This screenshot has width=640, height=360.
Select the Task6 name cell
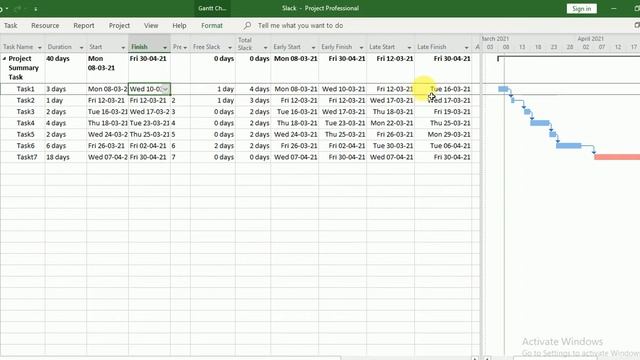pos(23,146)
